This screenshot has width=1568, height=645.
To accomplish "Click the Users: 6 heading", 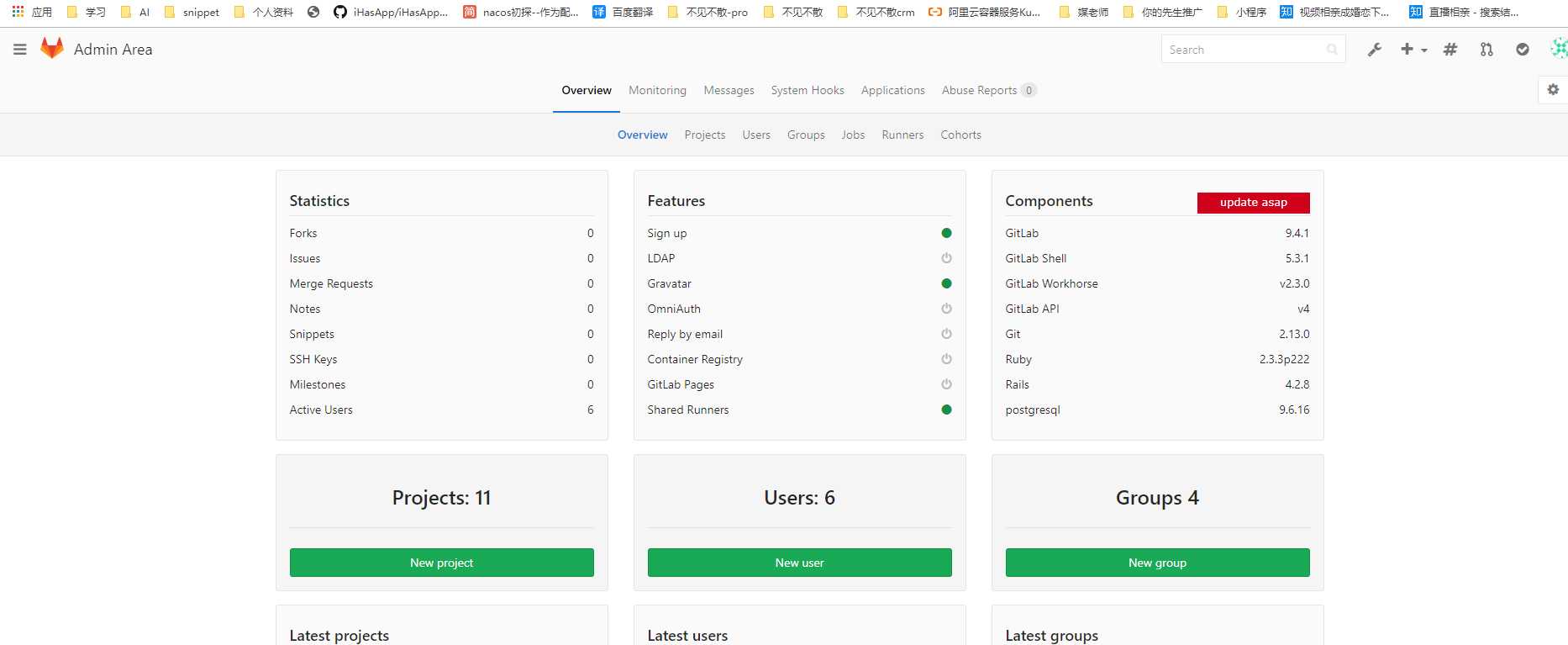I will [x=799, y=498].
